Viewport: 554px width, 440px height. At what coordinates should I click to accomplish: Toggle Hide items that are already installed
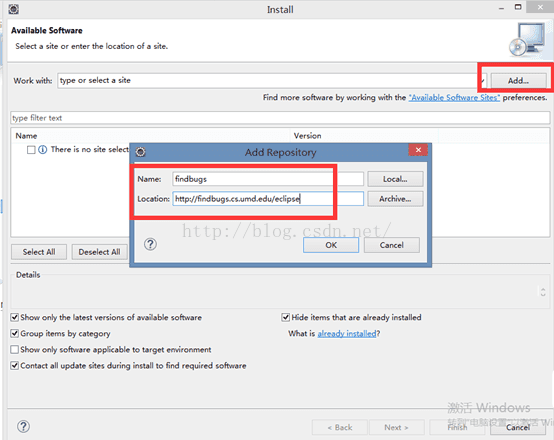tap(285, 317)
